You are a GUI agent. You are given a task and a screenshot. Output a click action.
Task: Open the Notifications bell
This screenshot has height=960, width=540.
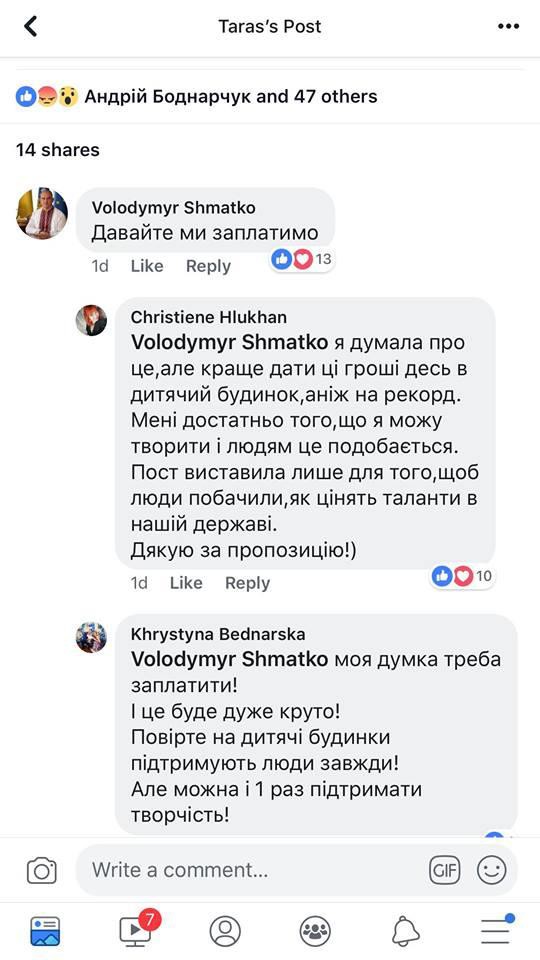coord(405,931)
